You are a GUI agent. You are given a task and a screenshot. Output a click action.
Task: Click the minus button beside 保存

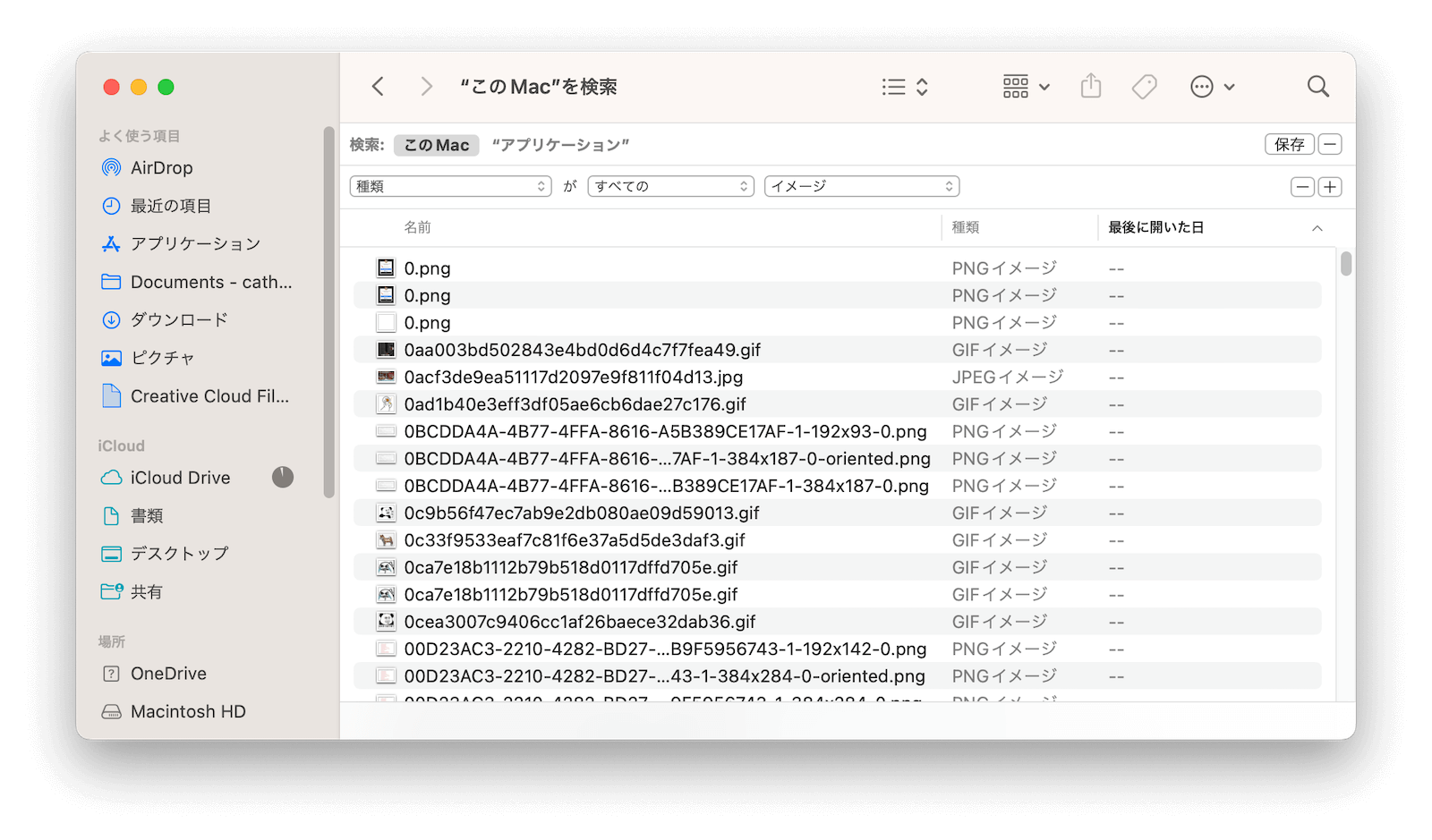[x=1330, y=144]
